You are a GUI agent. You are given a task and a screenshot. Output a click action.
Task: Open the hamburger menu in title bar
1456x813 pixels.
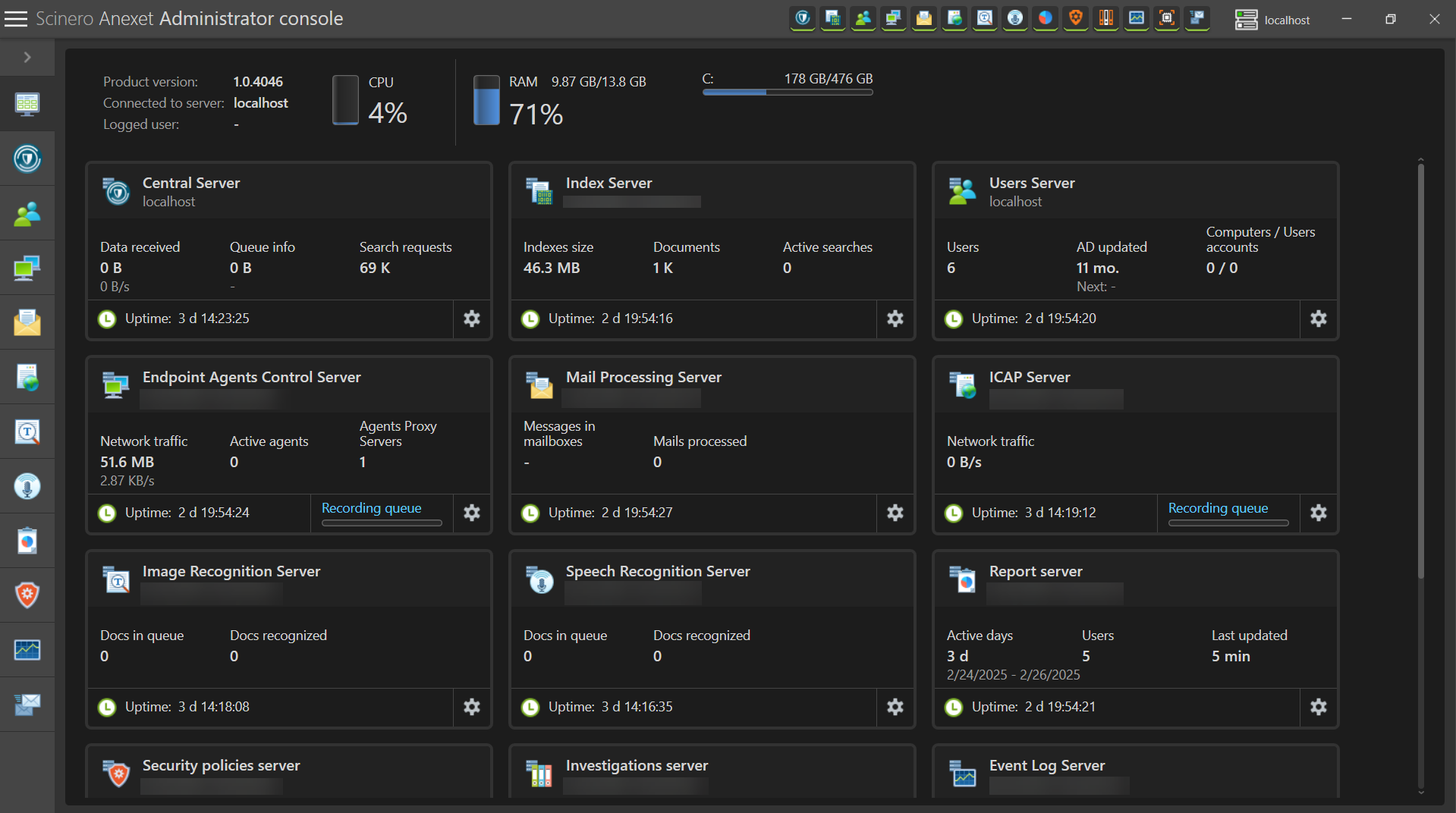point(15,19)
